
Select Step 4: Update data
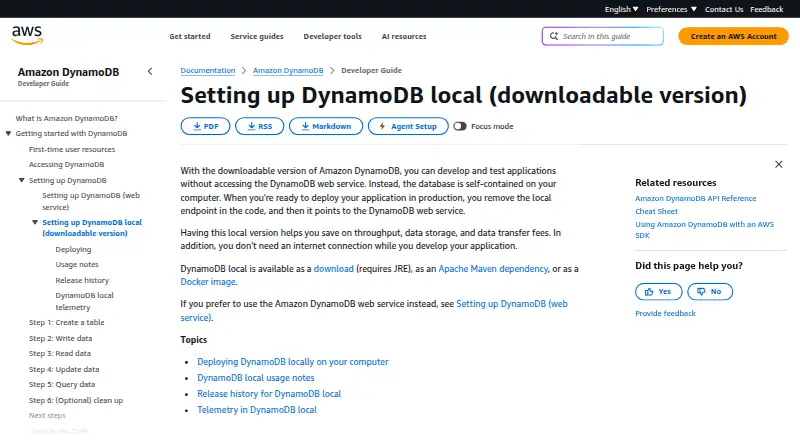(x=64, y=370)
